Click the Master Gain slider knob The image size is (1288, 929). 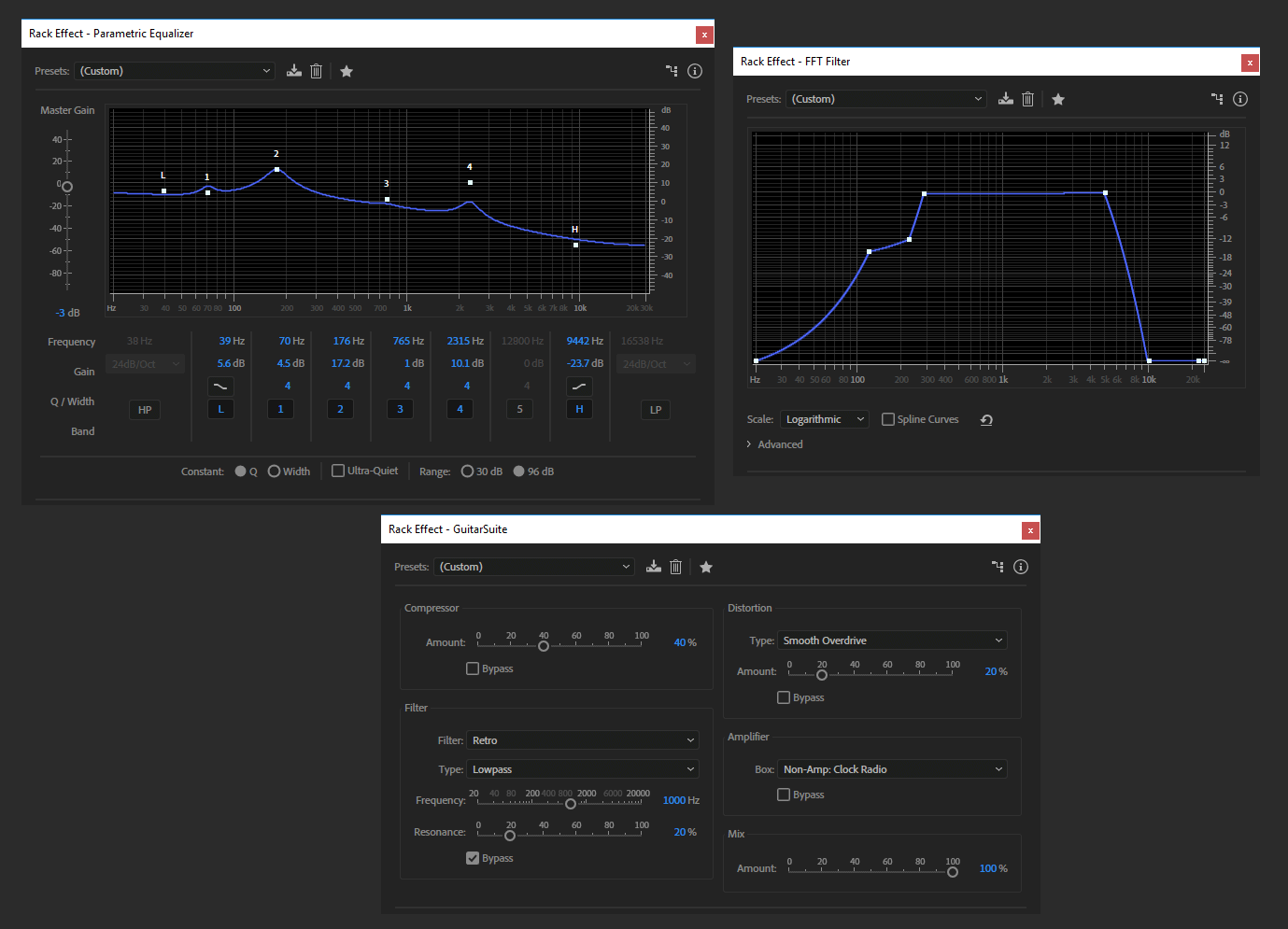[x=67, y=187]
